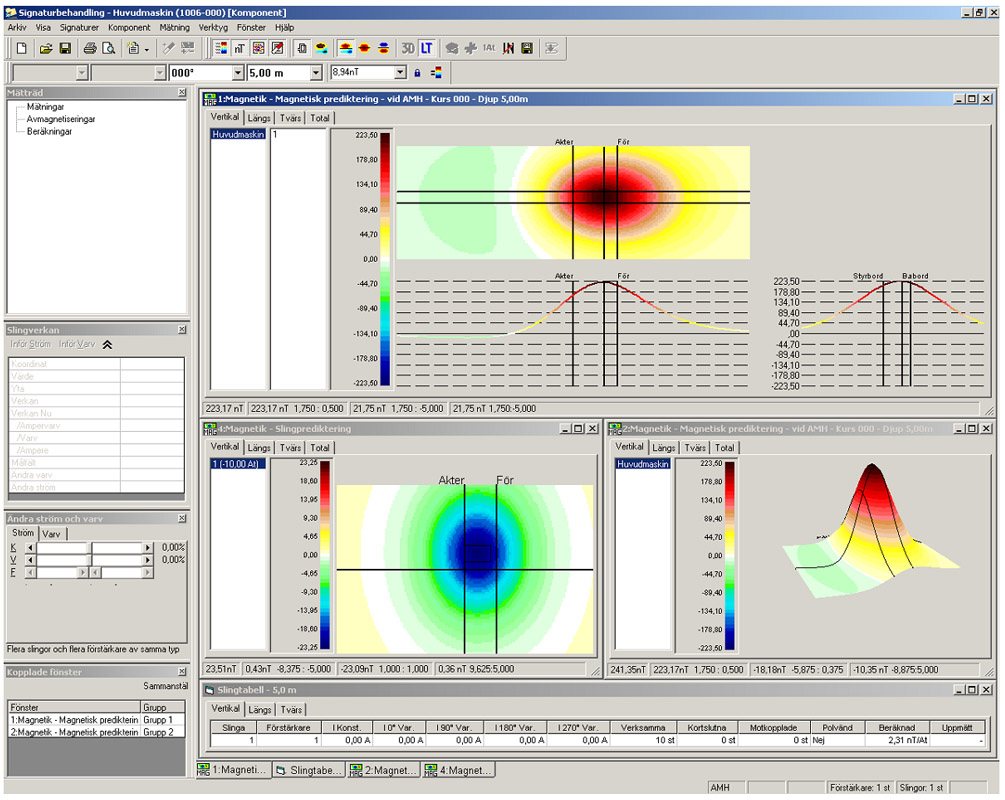Switch Slingtabell to the Längs tab
The image size is (1005, 800).
click(260, 710)
